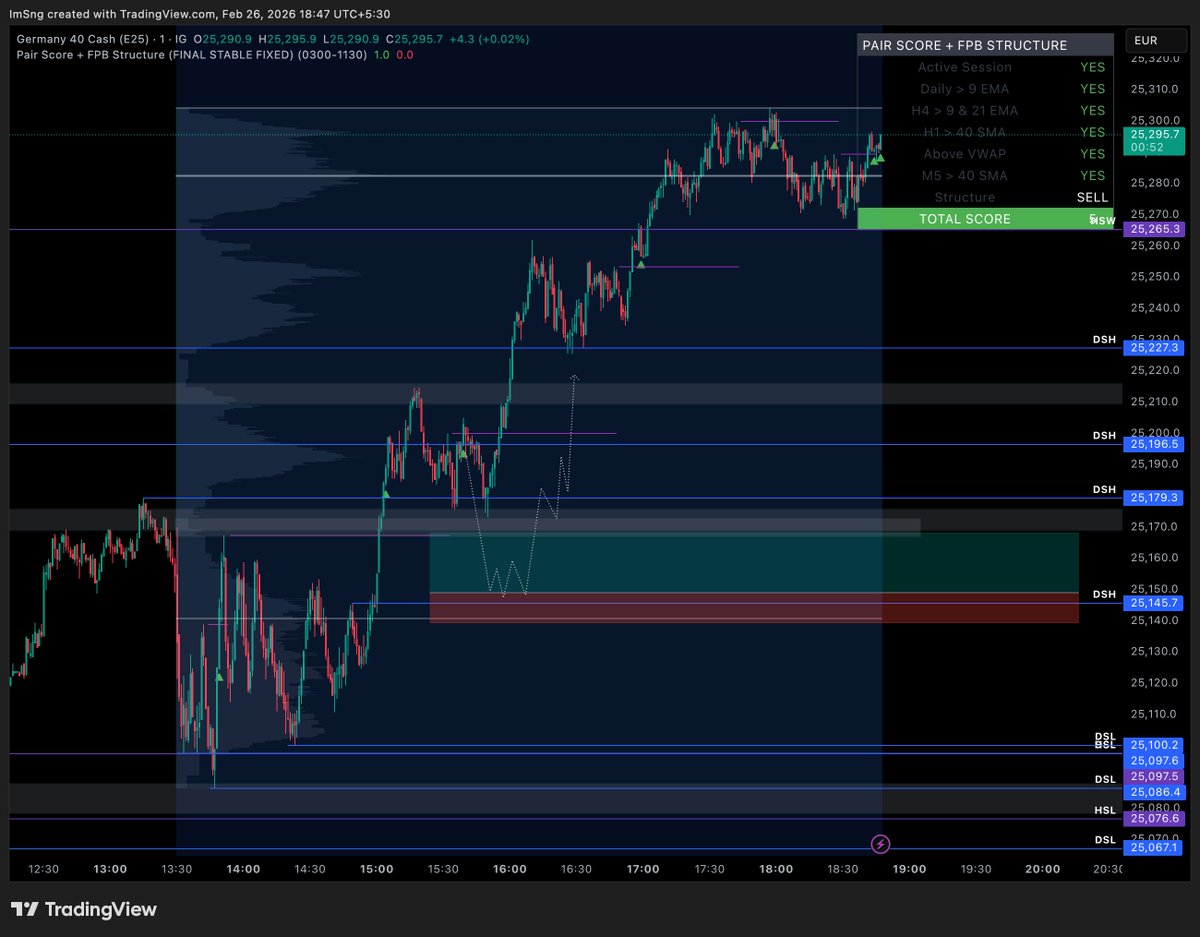
Task: Click the 19:00 timestamp on the time axis
Action: [x=909, y=869]
